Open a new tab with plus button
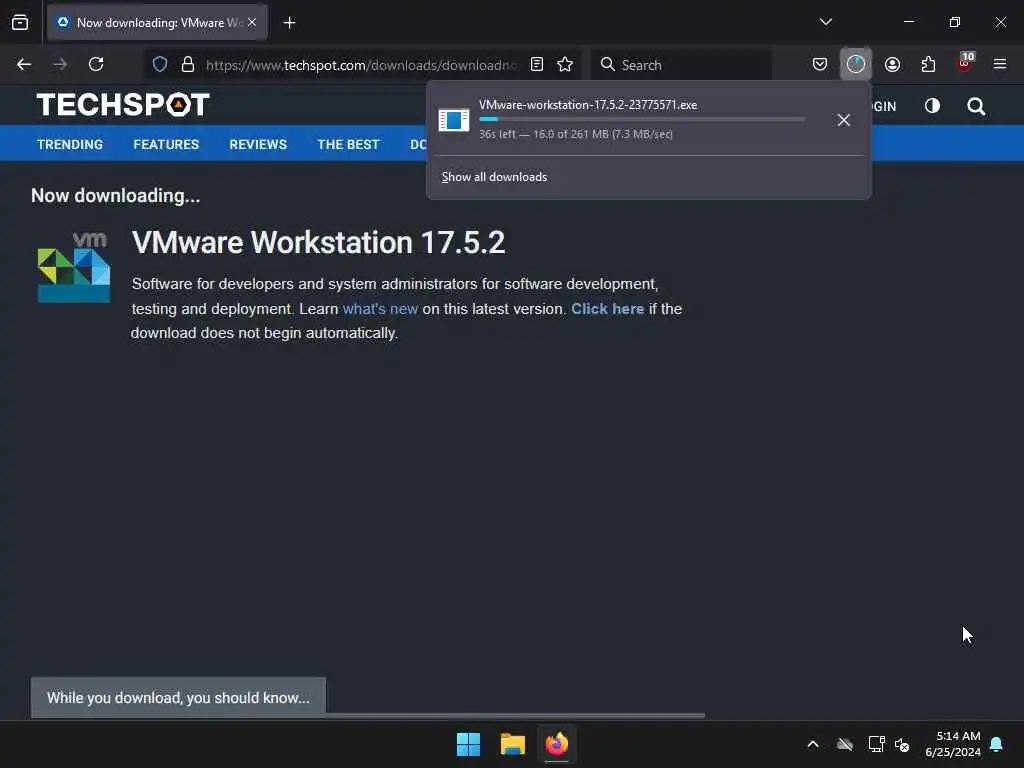This screenshot has height=768, width=1024. coord(289,23)
